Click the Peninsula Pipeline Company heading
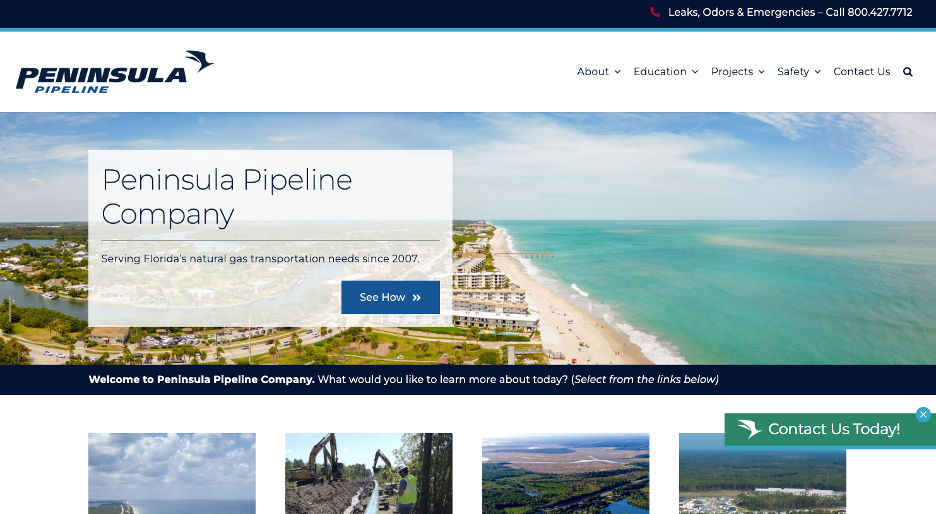936x514 pixels. (227, 196)
